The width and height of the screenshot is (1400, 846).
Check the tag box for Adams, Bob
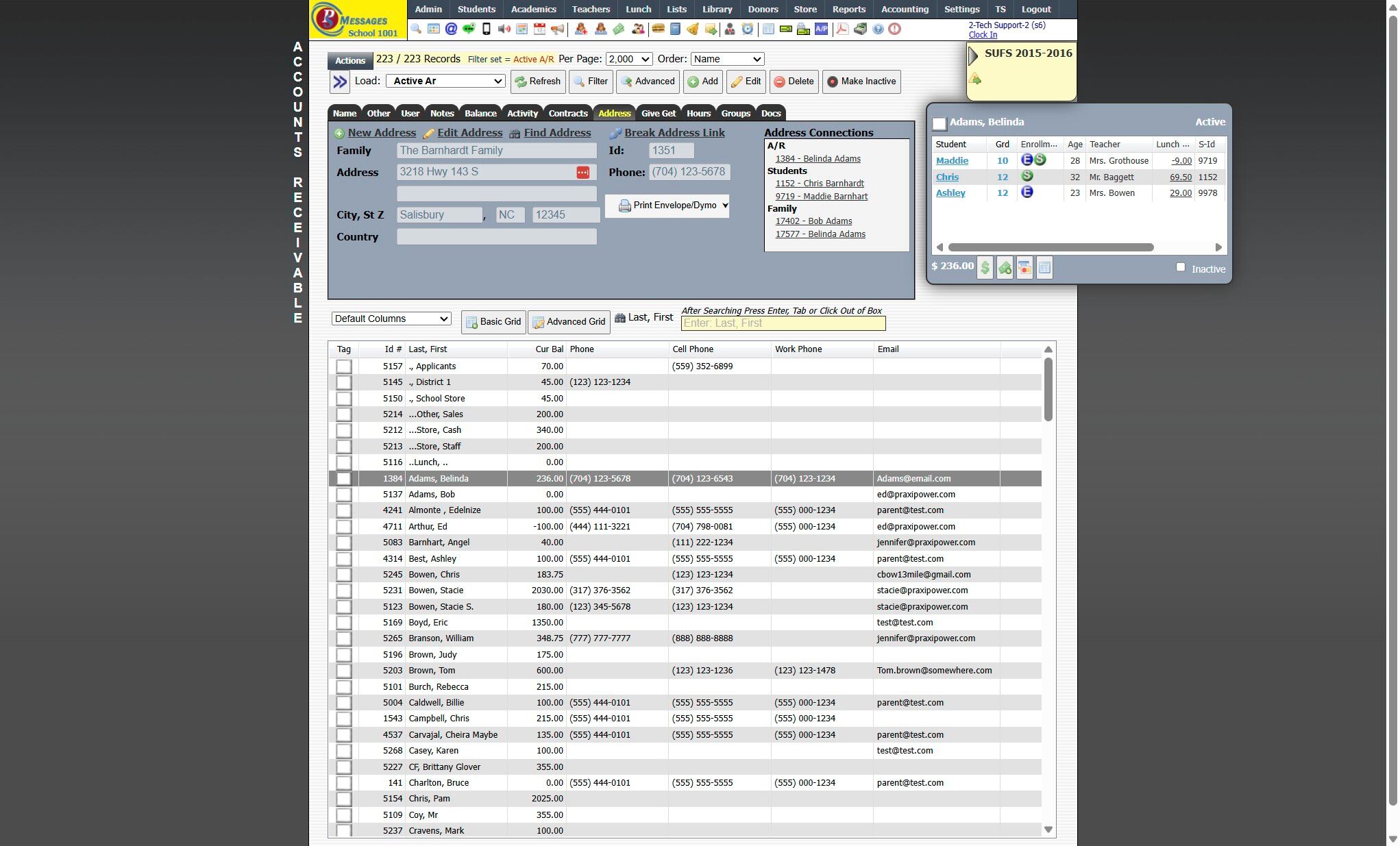point(344,495)
